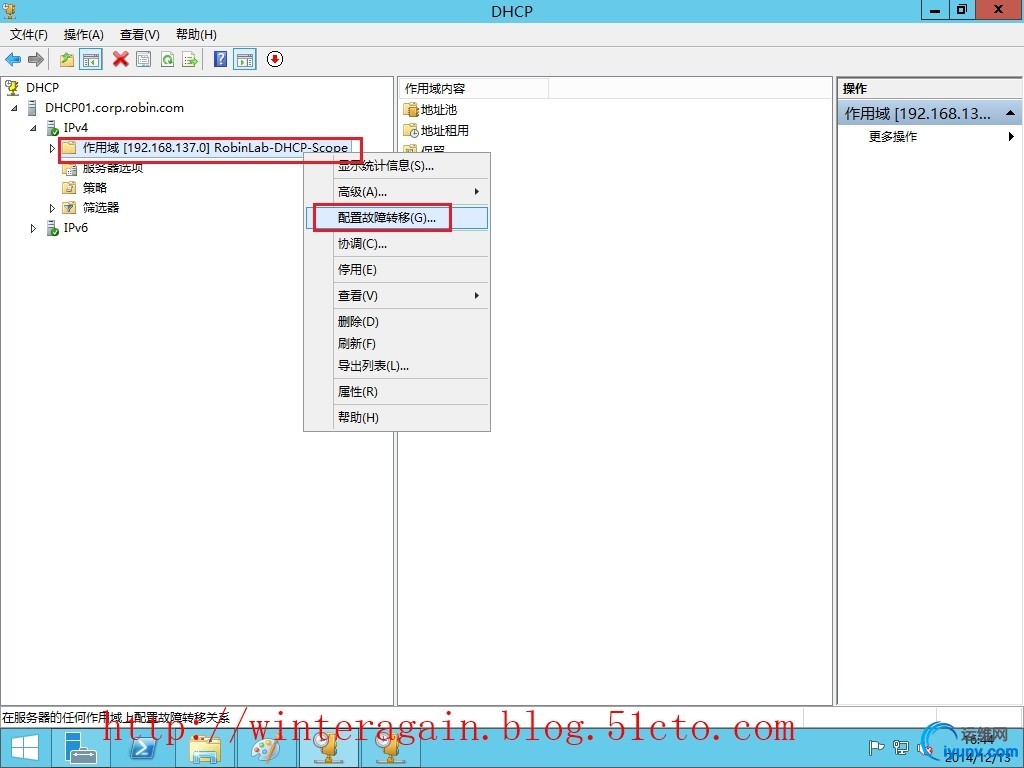Choose 帮助(H) in context menu
Image resolution: width=1024 pixels, height=768 pixels.
pos(397,417)
